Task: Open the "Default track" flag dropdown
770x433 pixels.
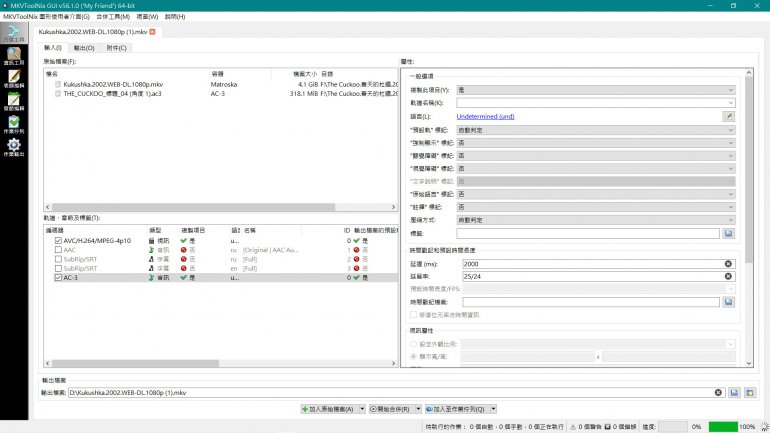Action: [596, 130]
